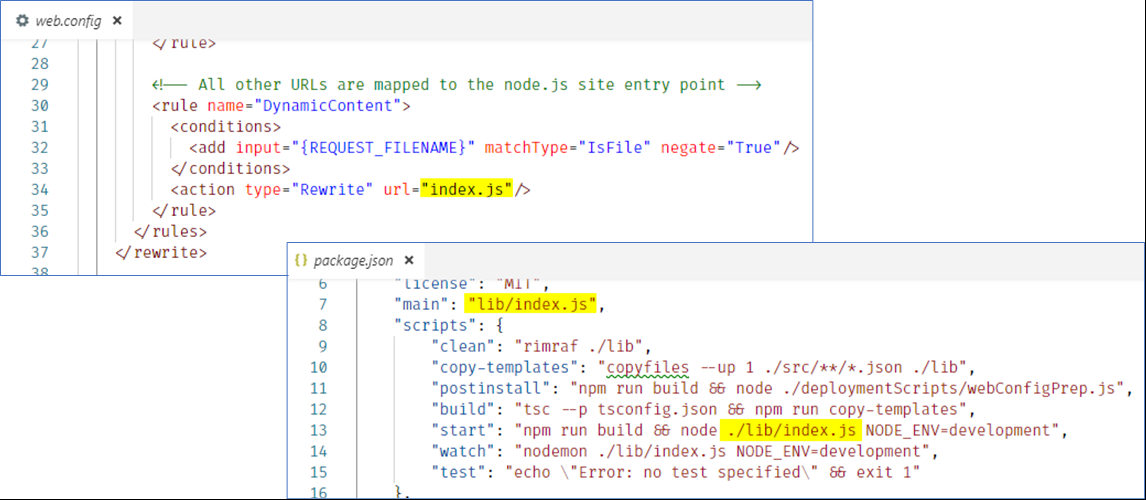This screenshot has width=1146, height=500.
Task: Click the comment about node.js site entry point
Action: point(457,85)
